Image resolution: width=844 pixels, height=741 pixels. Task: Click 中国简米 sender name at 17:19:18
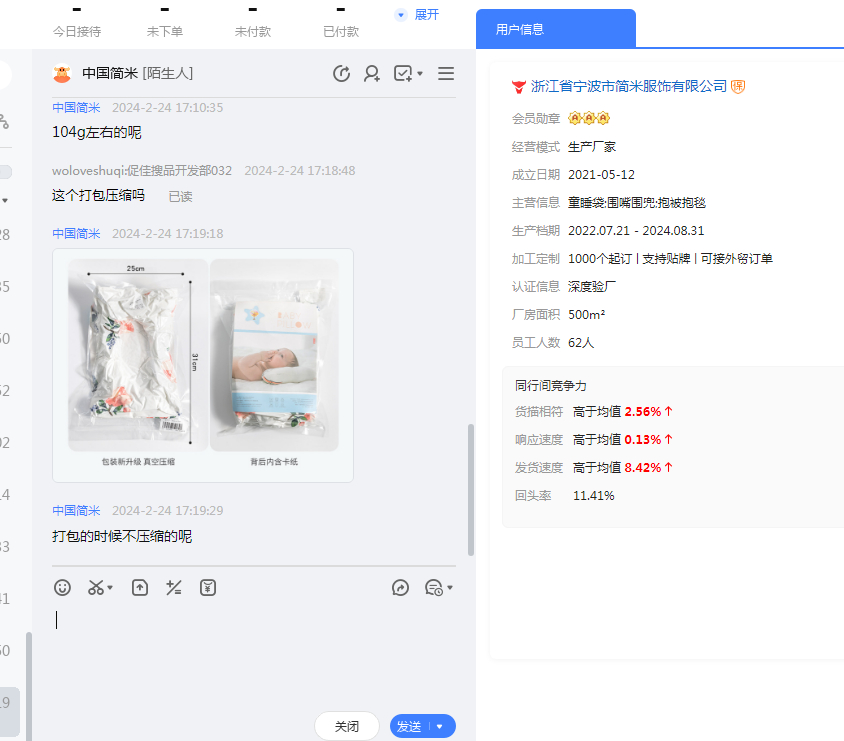point(76,234)
